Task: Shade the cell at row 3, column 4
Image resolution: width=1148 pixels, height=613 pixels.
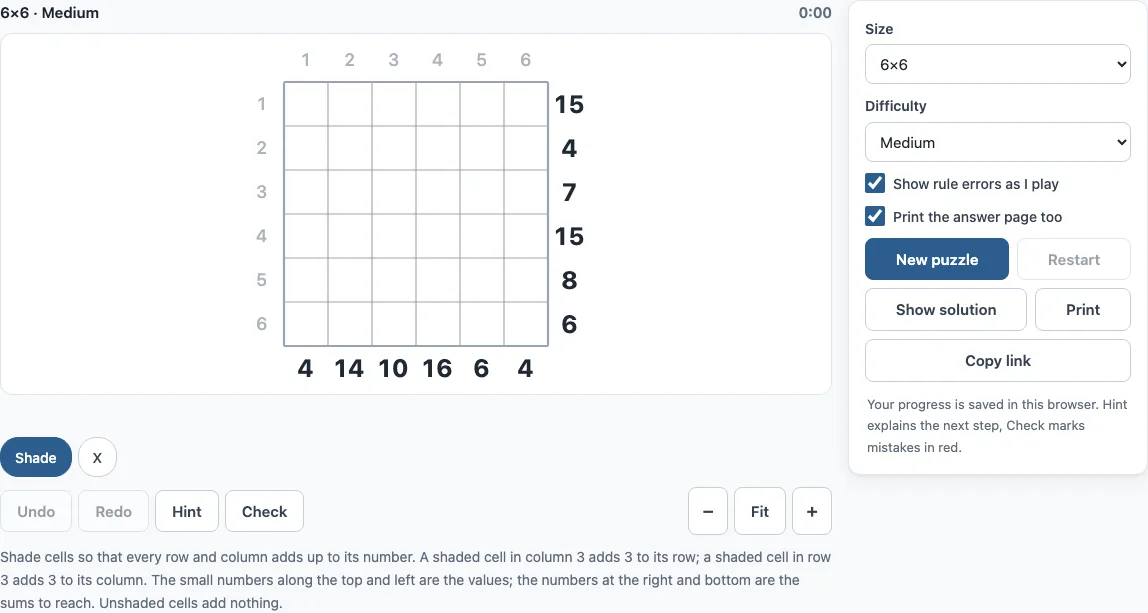Action: (438, 192)
